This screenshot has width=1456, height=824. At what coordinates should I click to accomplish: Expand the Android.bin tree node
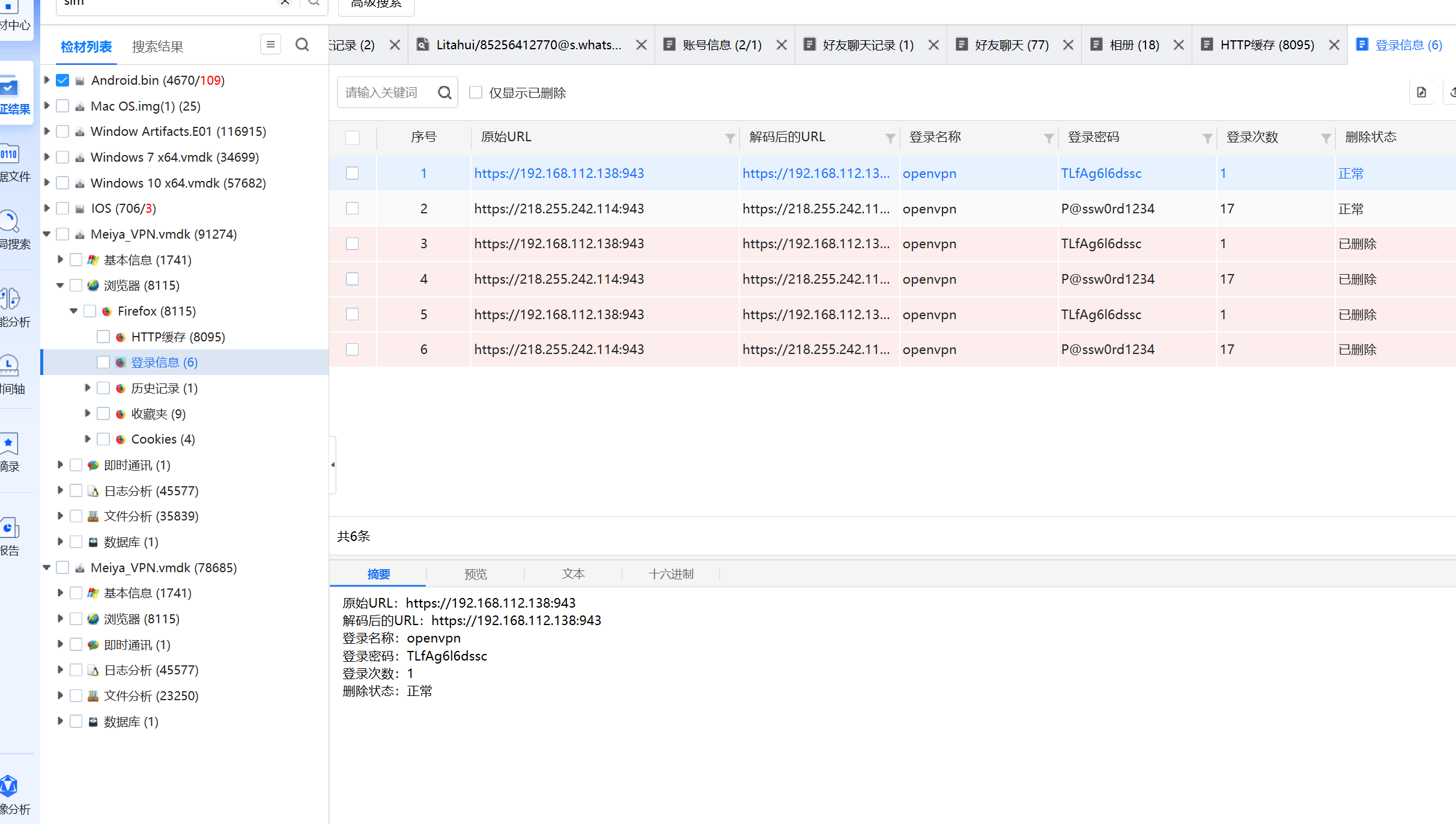(x=47, y=80)
